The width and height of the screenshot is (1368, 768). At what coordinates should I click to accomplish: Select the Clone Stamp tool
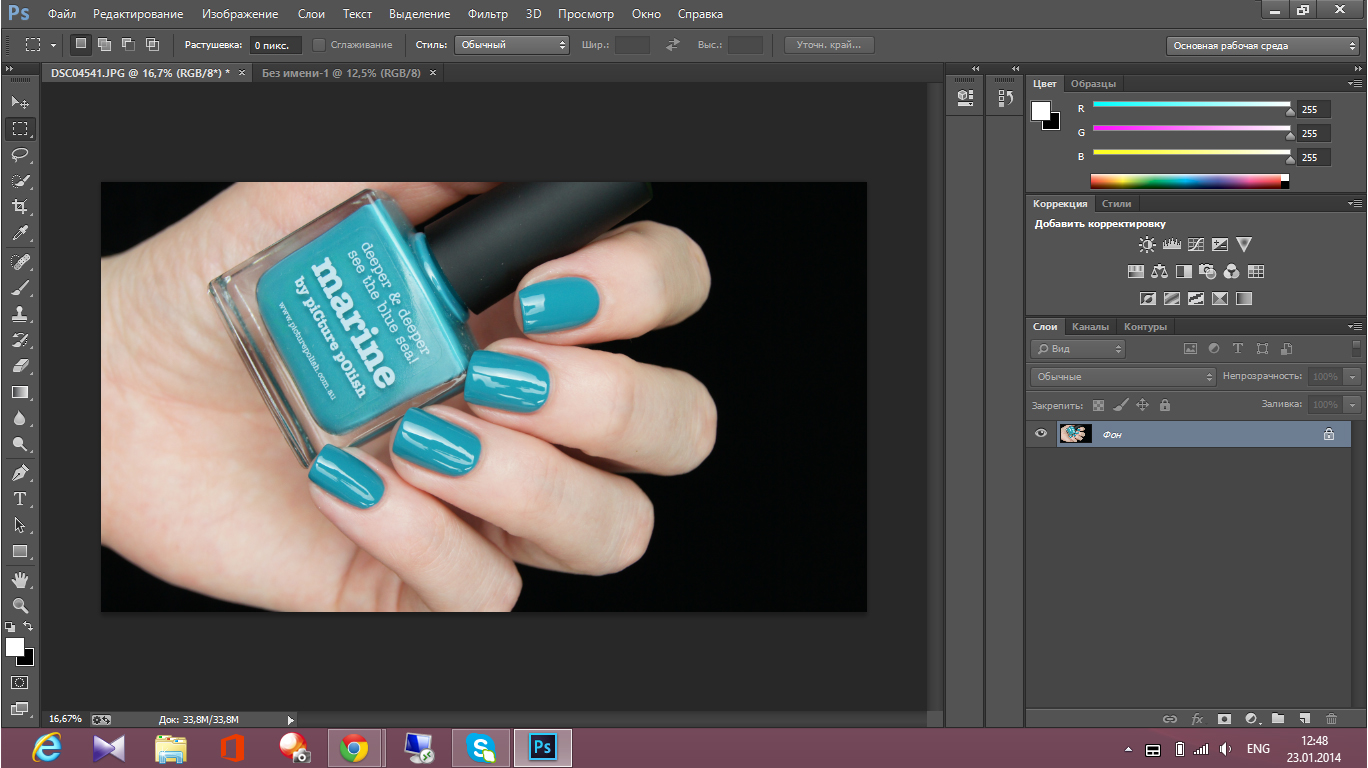20,314
